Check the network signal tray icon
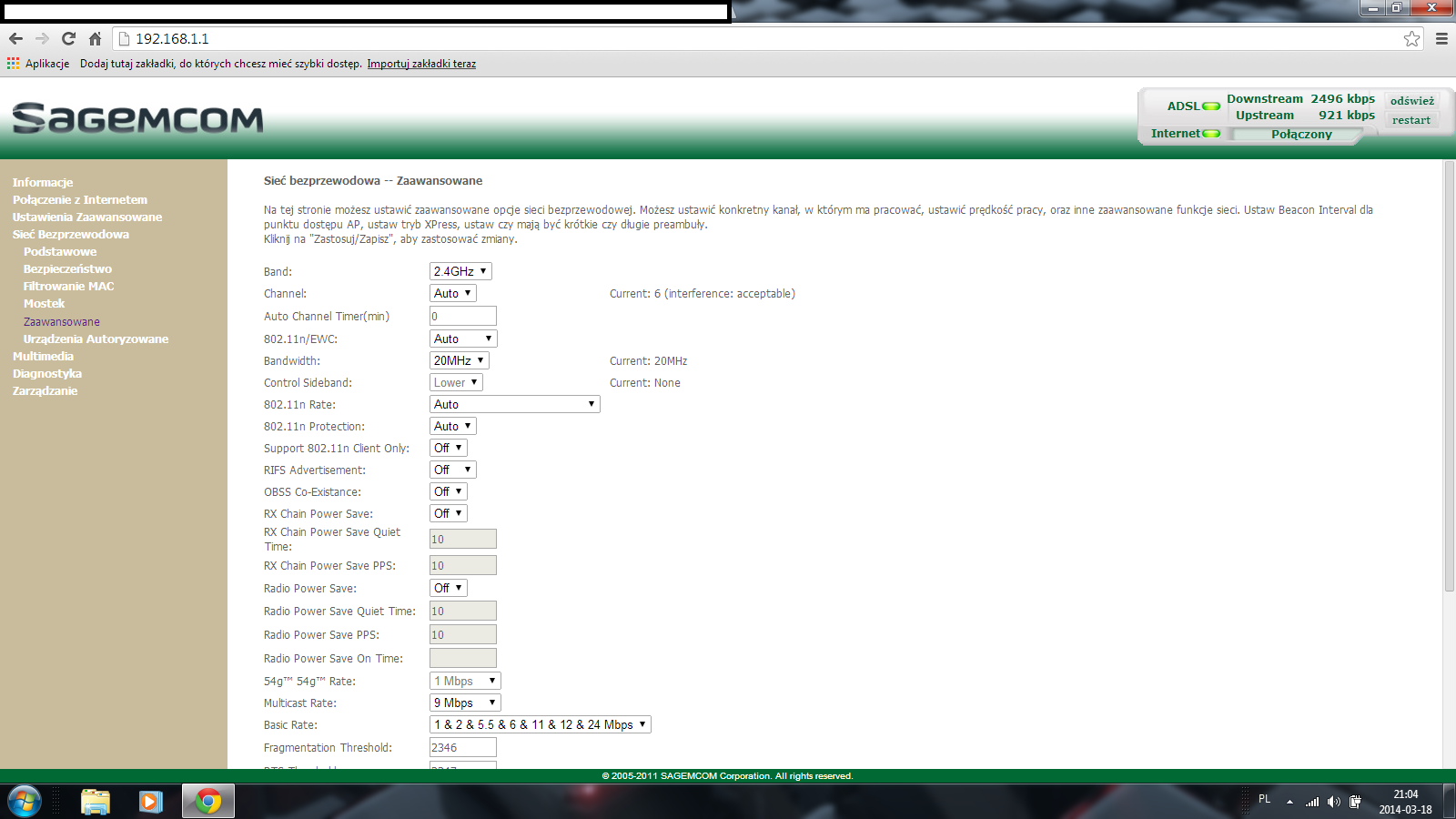 [1312, 802]
